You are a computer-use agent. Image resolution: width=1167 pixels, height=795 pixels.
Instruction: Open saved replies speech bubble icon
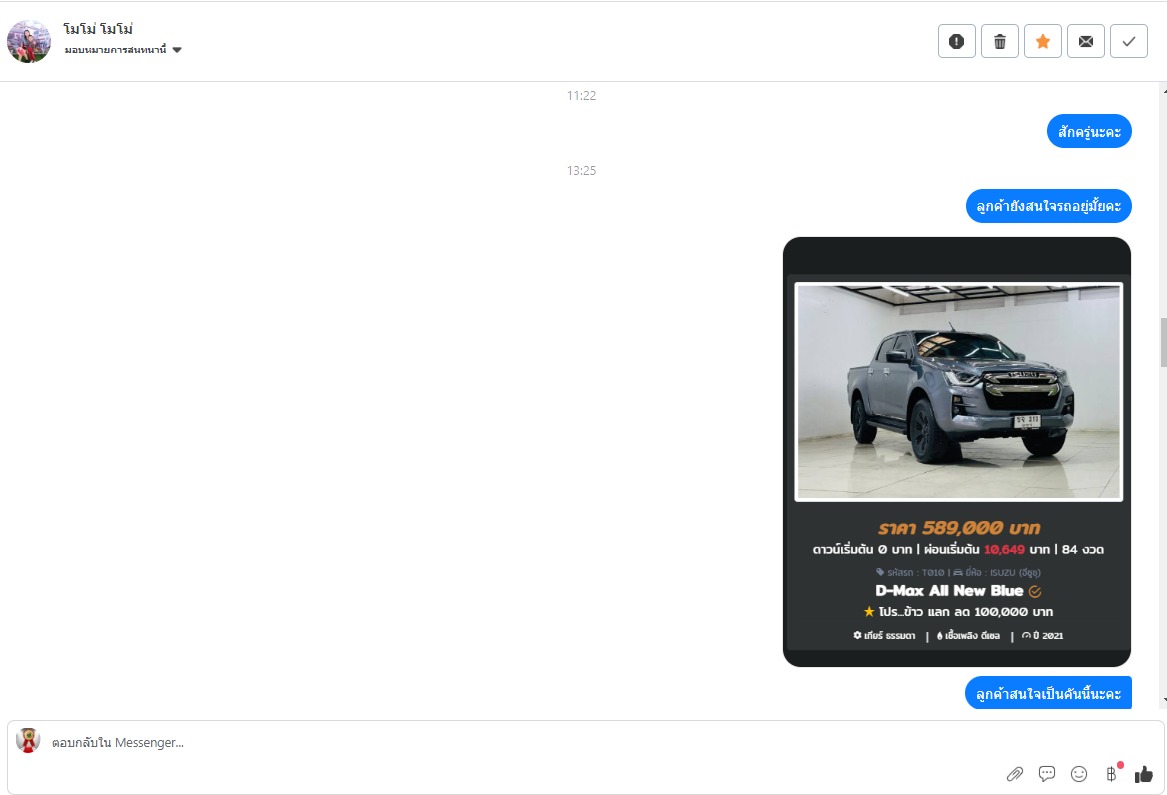coord(1046,774)
